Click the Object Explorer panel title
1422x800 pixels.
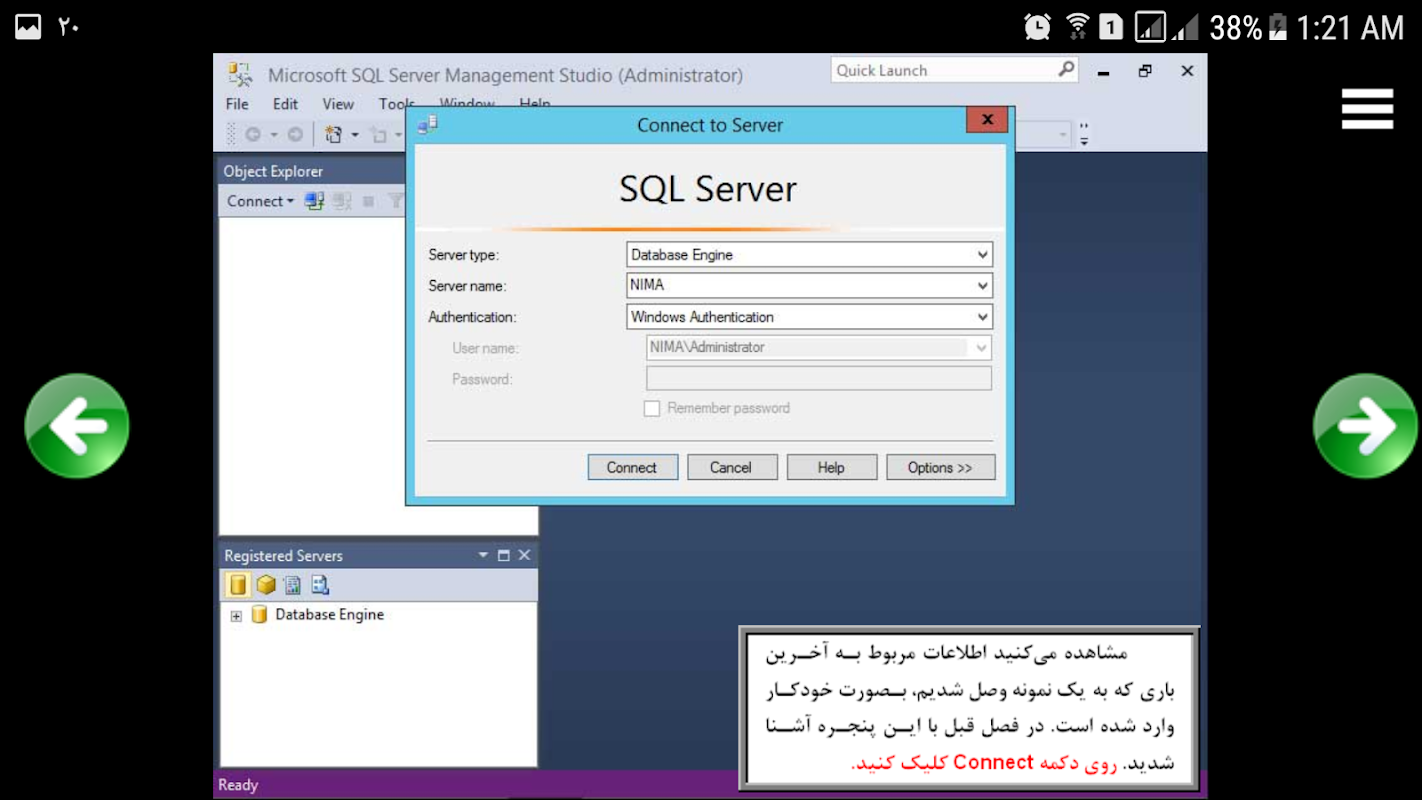tap(273, 171)
